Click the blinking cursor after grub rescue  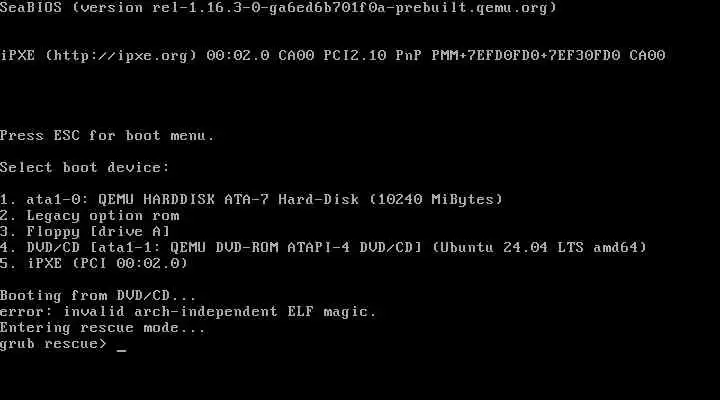point(121,349)
